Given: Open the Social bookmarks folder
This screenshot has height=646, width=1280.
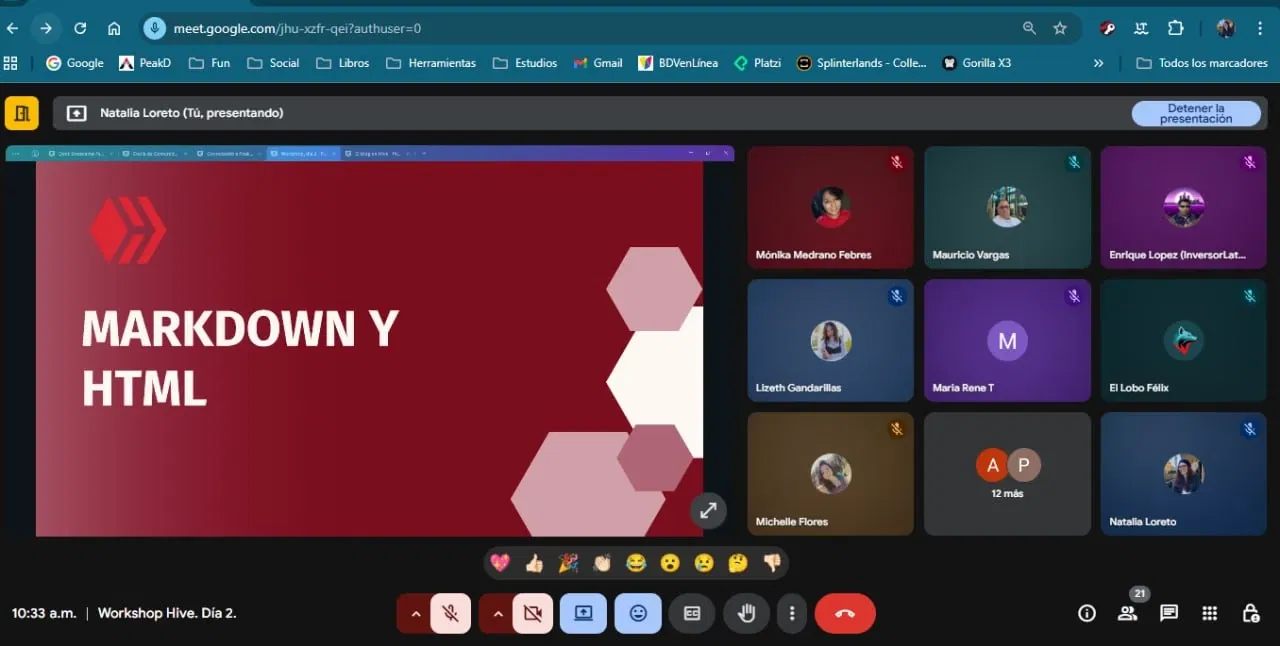Looking at the screenshot, I should [x=273, y=63].
